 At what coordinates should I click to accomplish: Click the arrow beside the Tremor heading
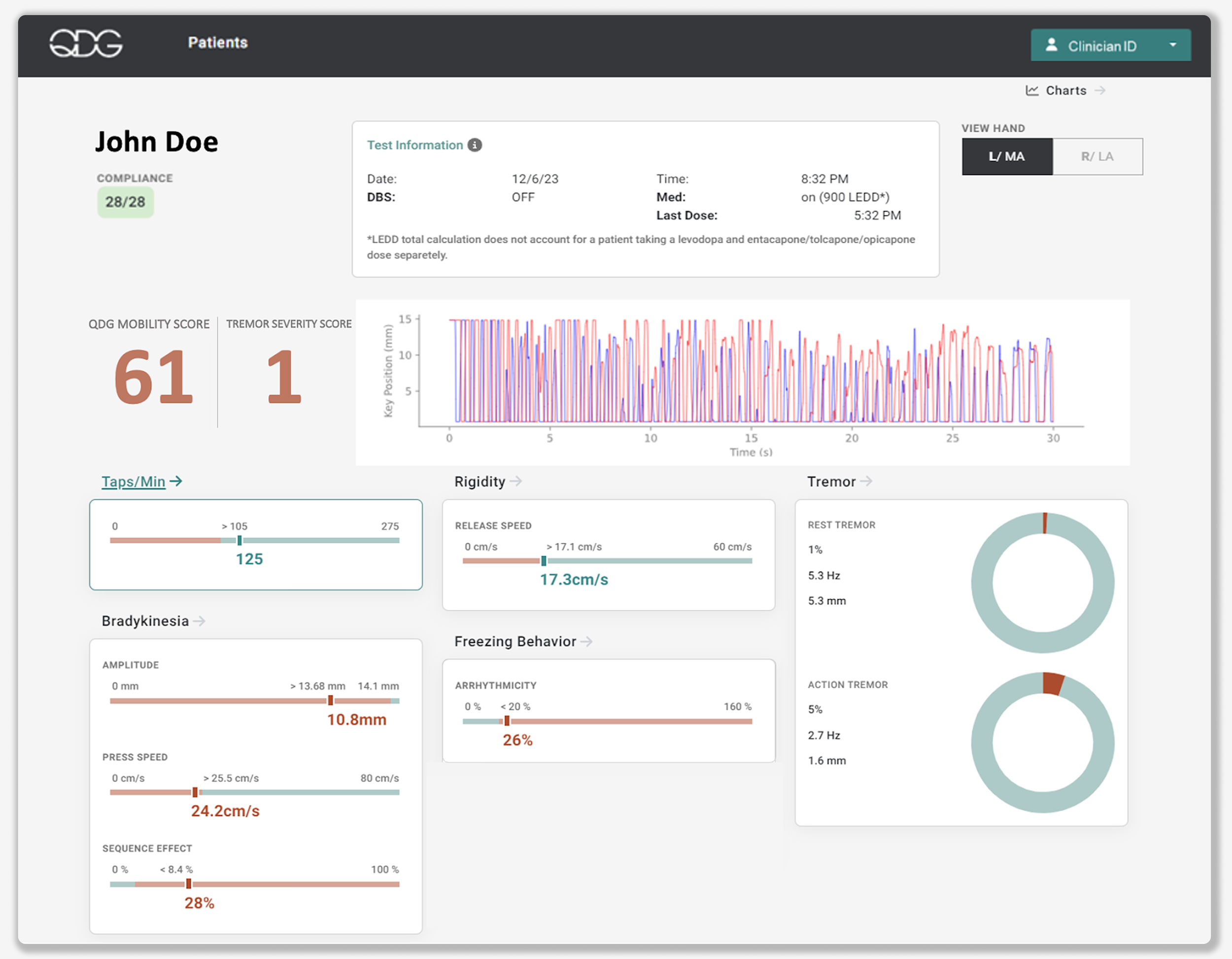coord(866,481)
